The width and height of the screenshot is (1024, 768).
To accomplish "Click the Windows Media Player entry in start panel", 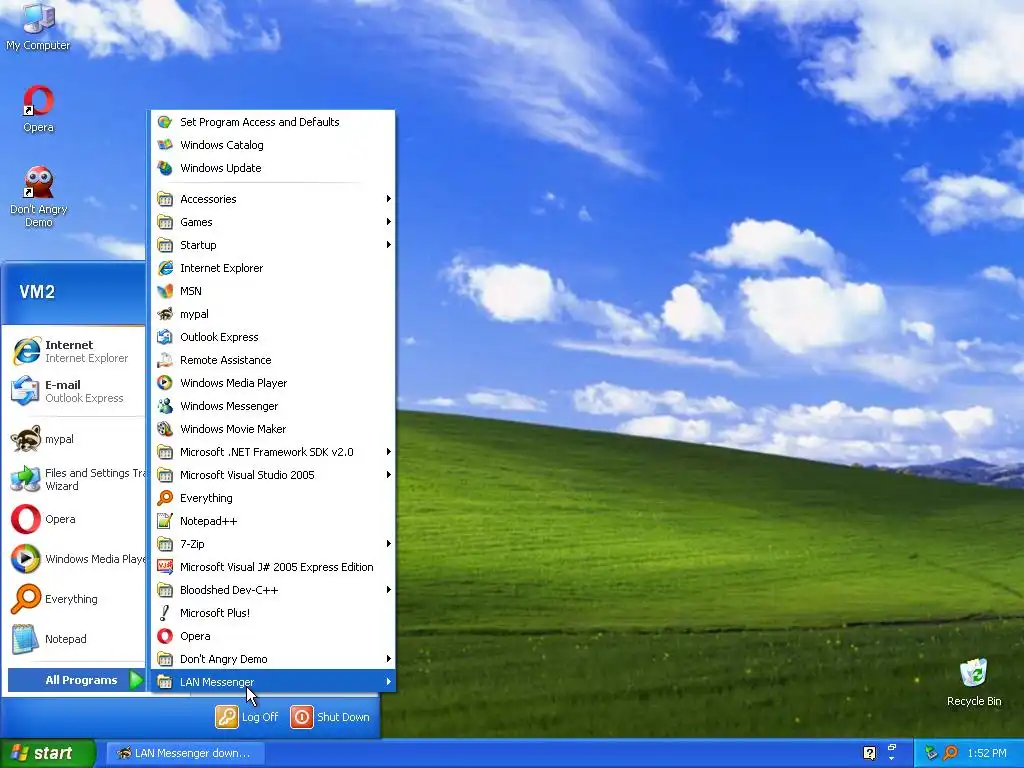I will 74,559.
